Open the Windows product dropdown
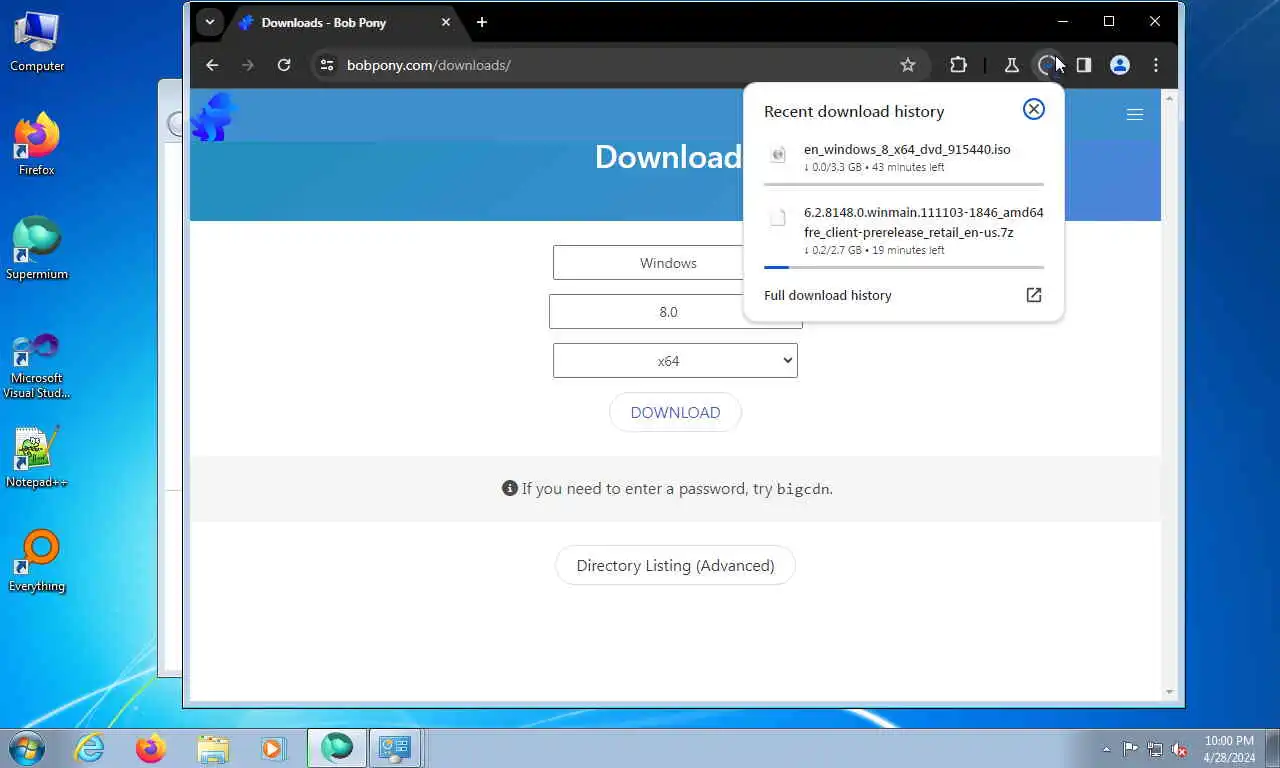The image size is (1280, 768). click(x=650, y=263)
